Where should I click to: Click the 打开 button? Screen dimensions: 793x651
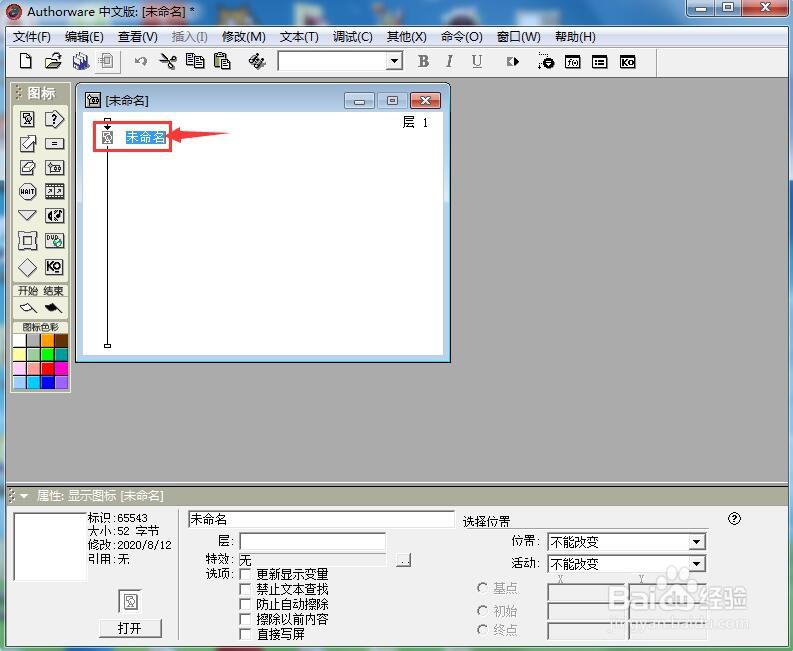[129, 628]
